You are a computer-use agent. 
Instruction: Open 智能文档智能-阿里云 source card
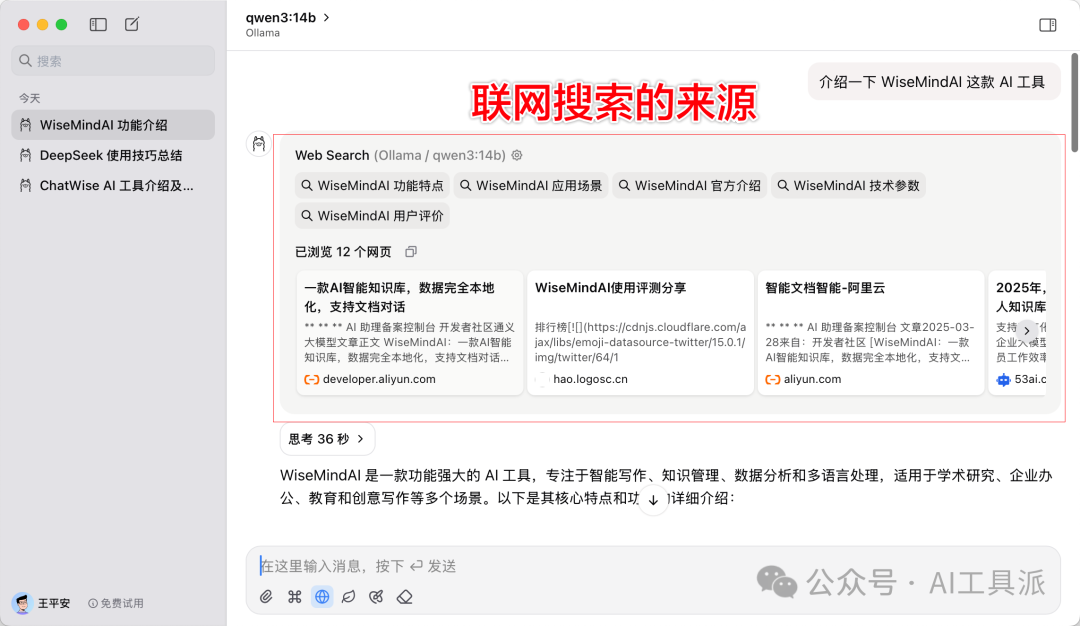(x=871, y=333)
